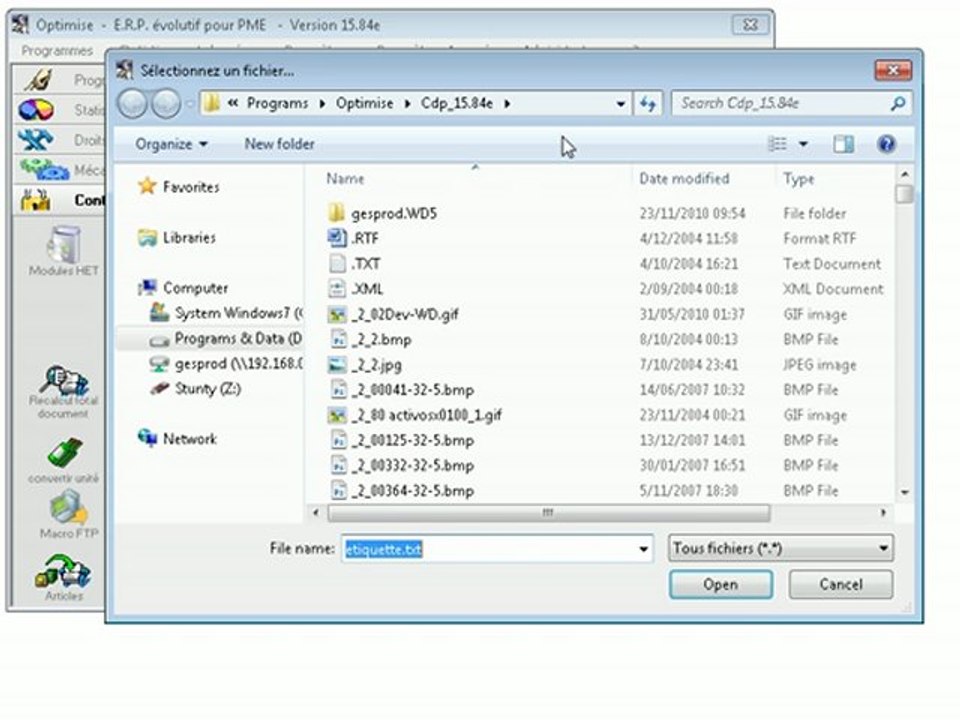The height and width of the screenshot is (720, 960).
Task: Click the Back navigation arrow in file dialog
Action: (132, 103)
